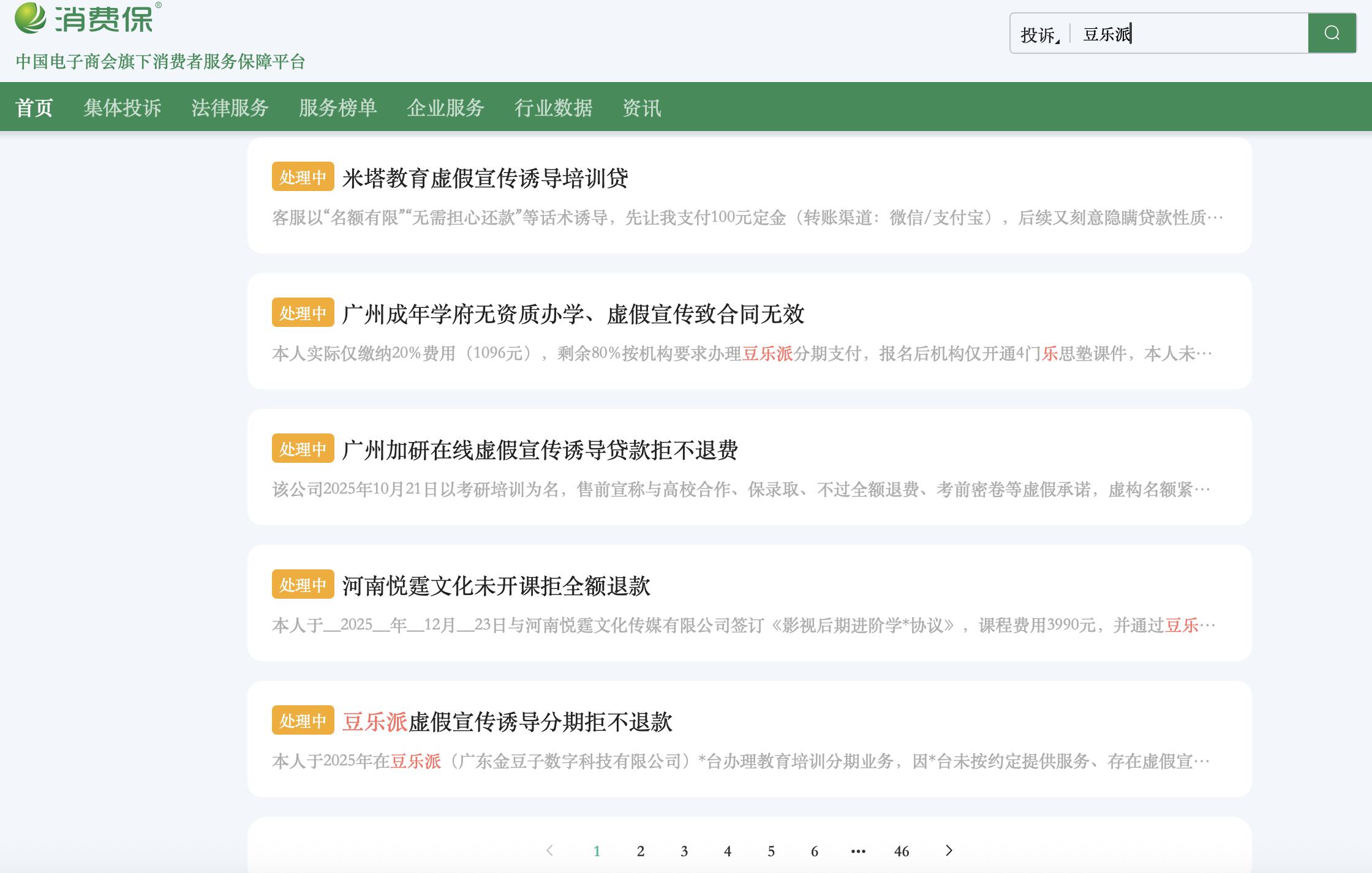This screenshot has height=873, width=1372.
Task: Open the 法律服务 menu item
Action: click(230, 108)
